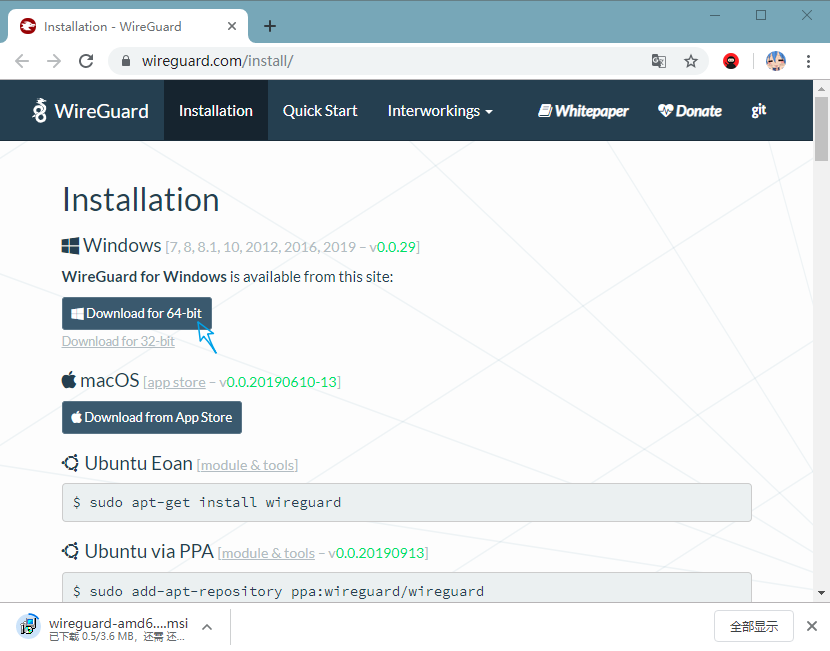Click the Ubuntu PPA version v0.0.20190913 text
Screen dimensions: 830x651
point(376,553)
